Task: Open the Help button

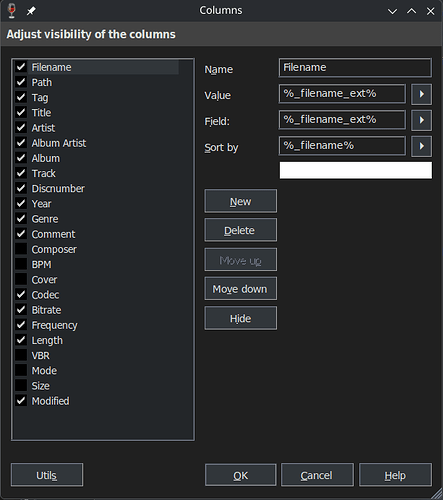Action: [395, 475]
